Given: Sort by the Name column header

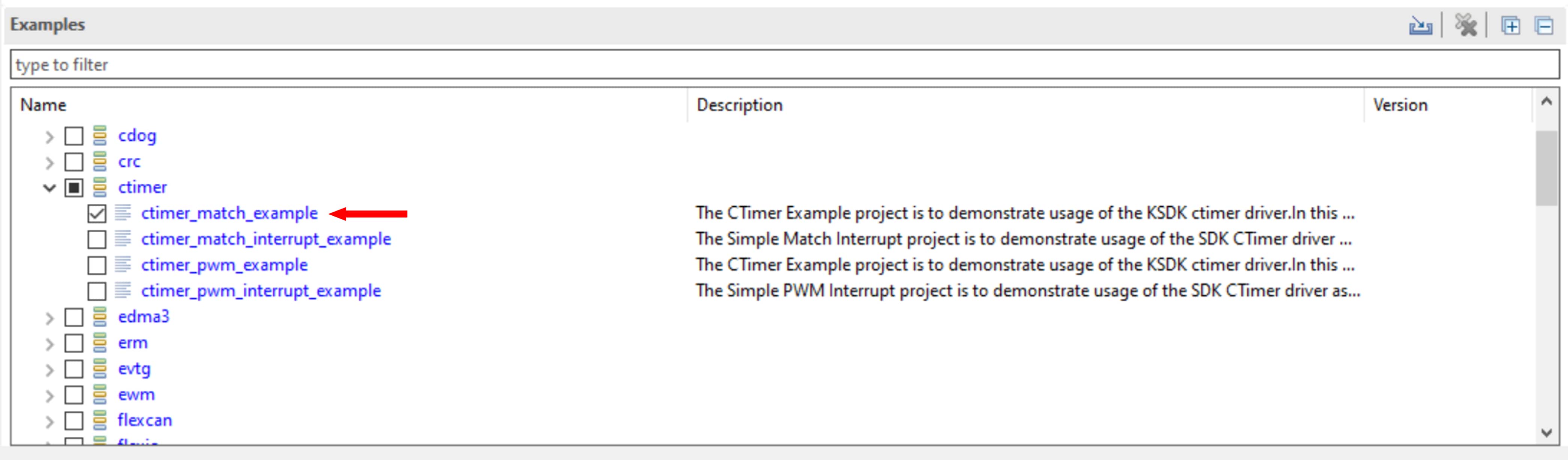Looking at the screenshot, I should pyautogui.click(x=42, y=105).
